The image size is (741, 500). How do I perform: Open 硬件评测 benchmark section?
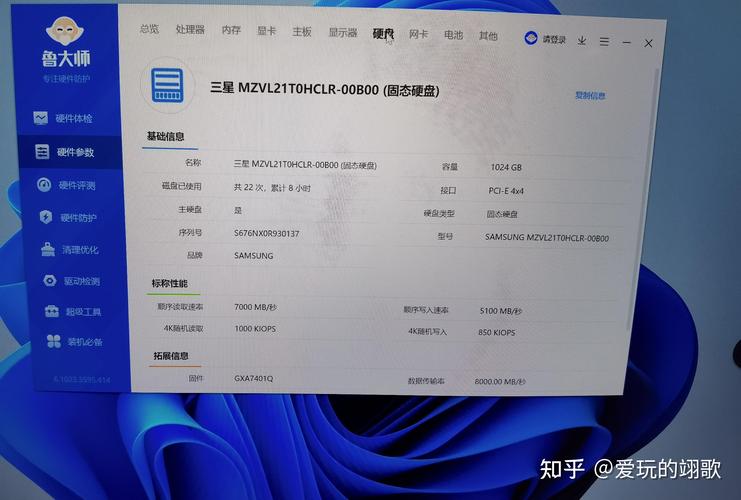[x=66, y=185]
